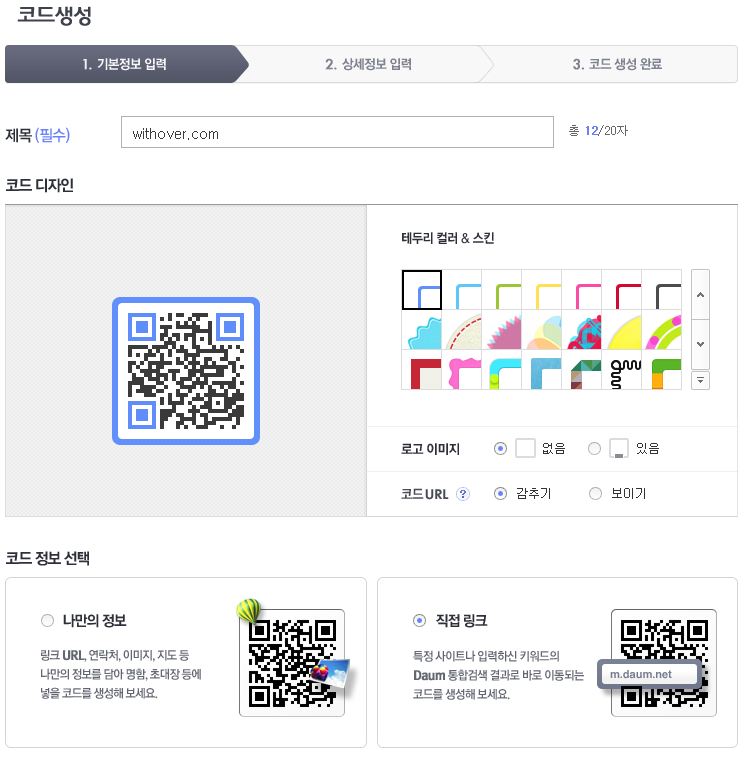Select the thick dark red frame skin
This screenshot has height=757, width=747.
click(422, 370)
